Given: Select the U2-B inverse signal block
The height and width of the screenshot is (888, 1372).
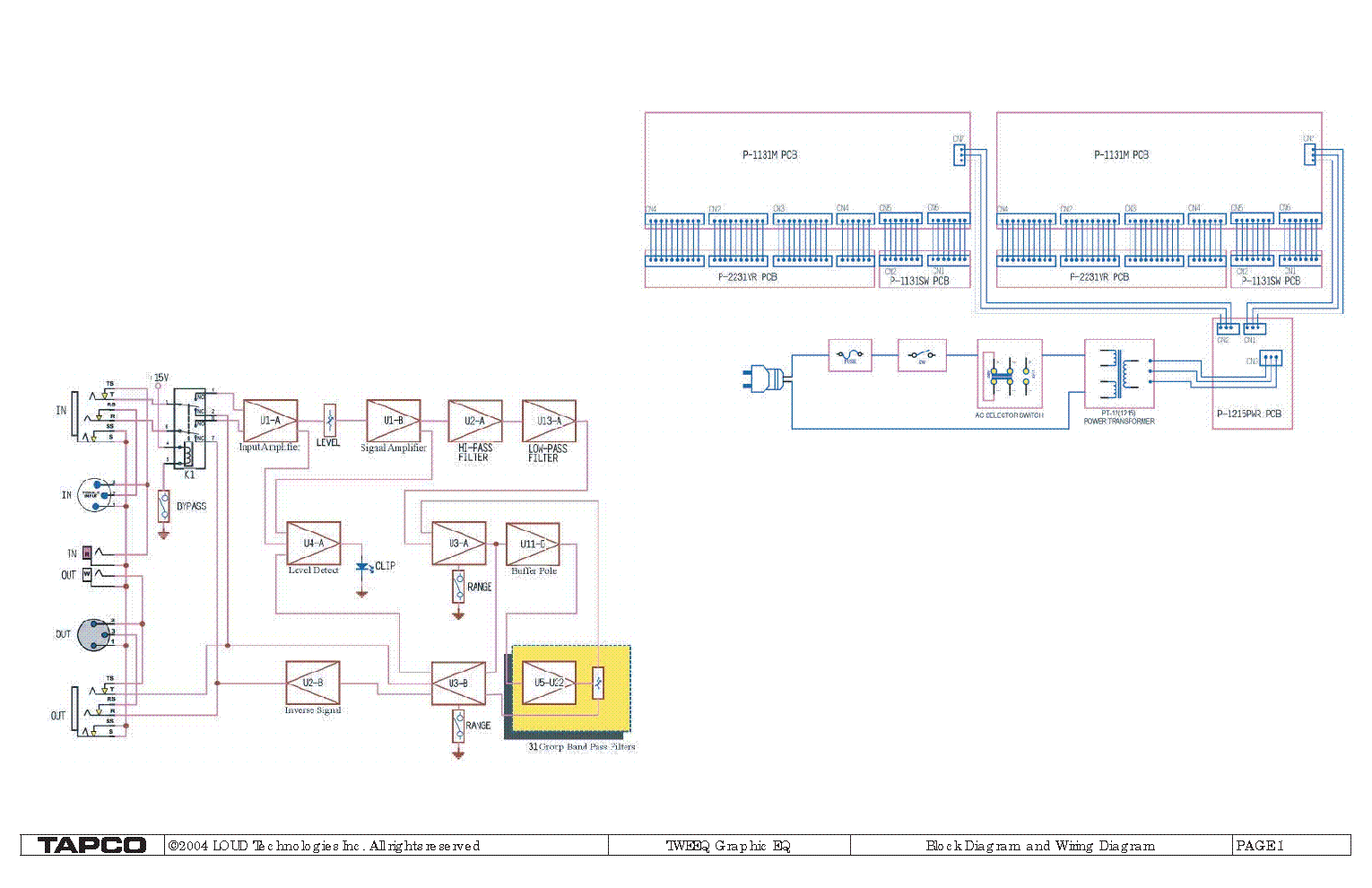Looking at the screenshot, I should 312,683.
